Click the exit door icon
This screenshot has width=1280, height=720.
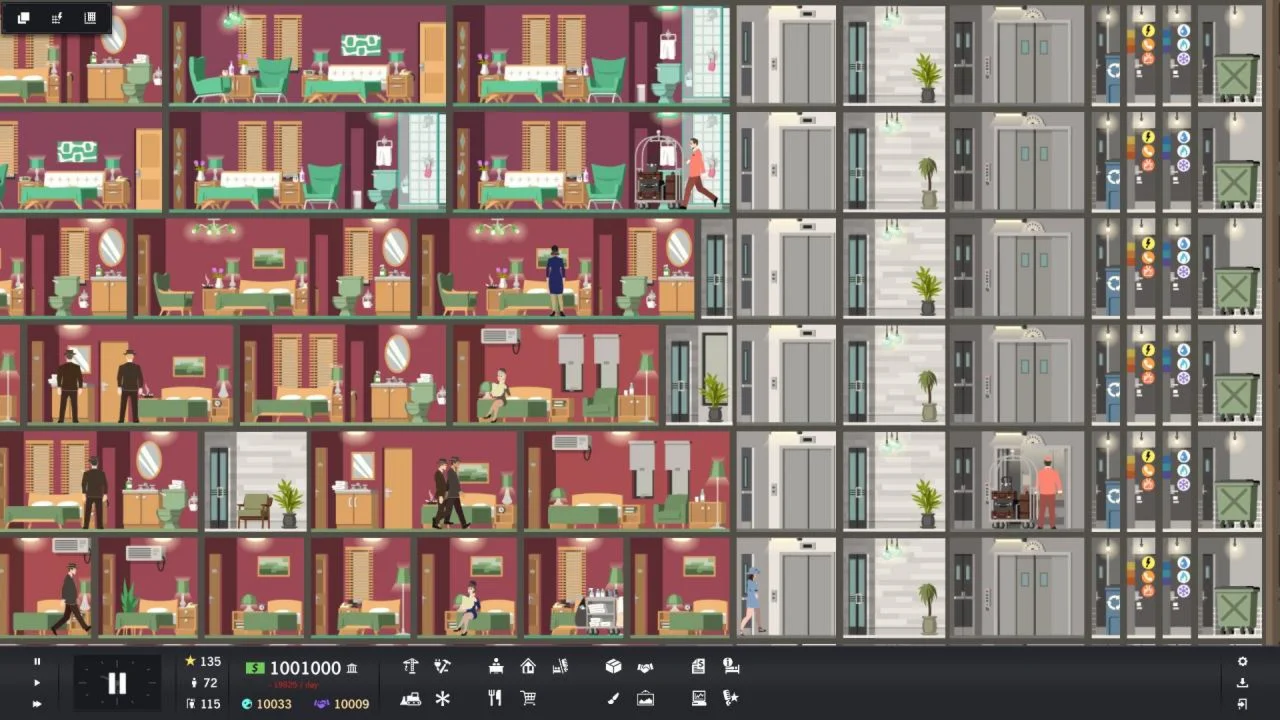coord(1242,704)
